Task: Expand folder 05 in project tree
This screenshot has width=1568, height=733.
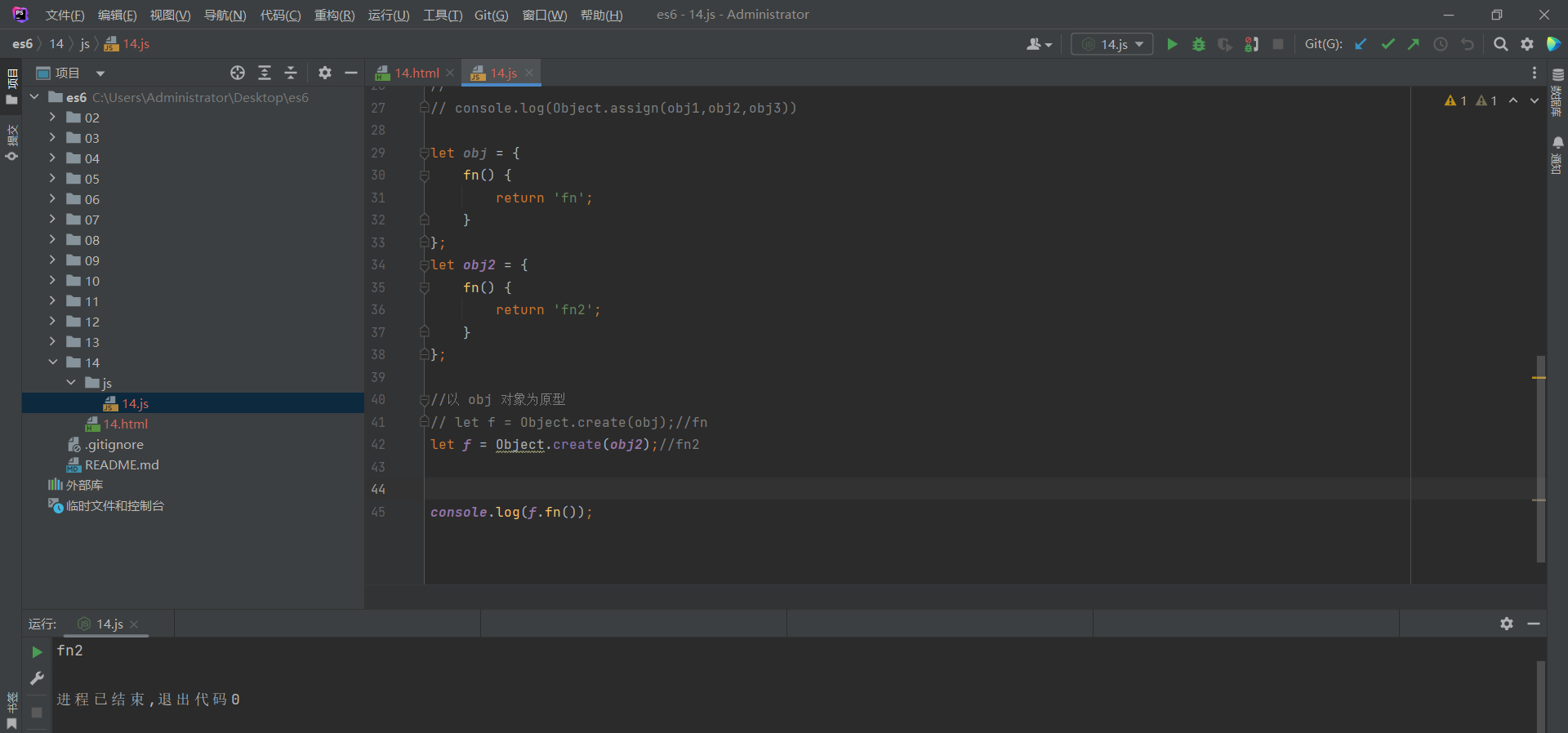Action: click(x=52, y=178)
